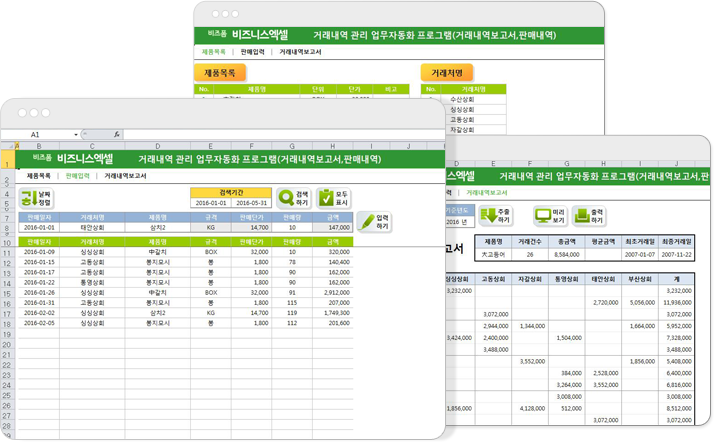Click report value 11,936,000
714x442 pixels.
[x=677, y=303]
